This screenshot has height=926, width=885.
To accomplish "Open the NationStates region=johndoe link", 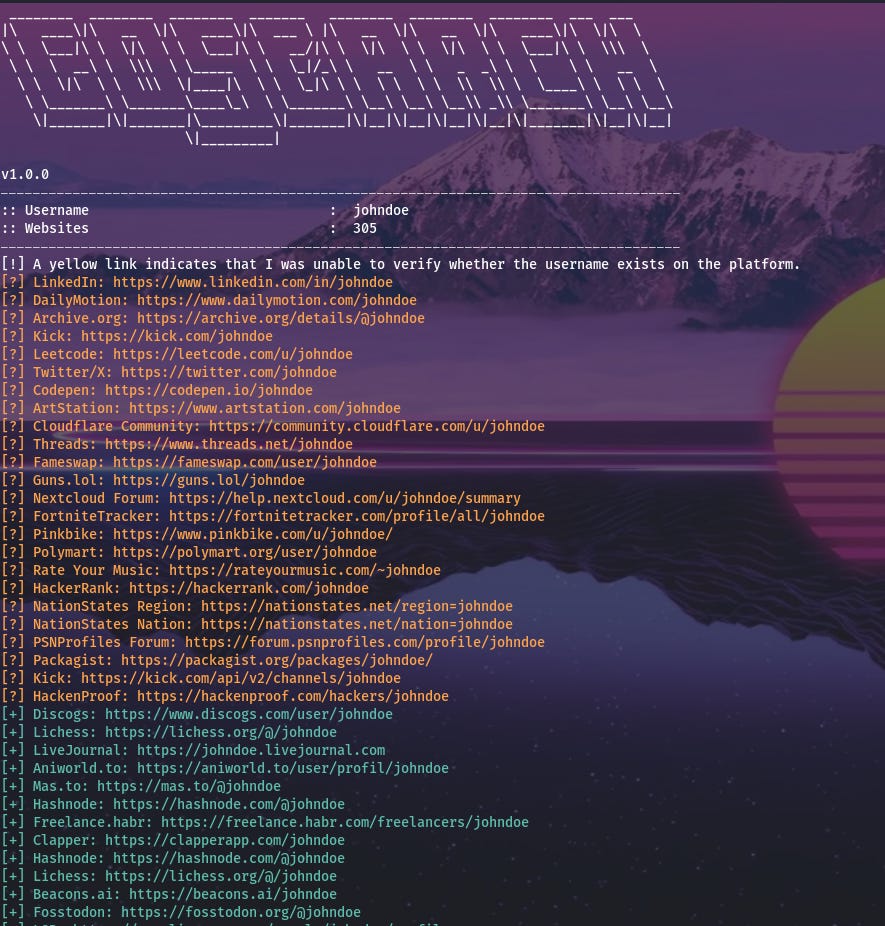I will (357, 607).
